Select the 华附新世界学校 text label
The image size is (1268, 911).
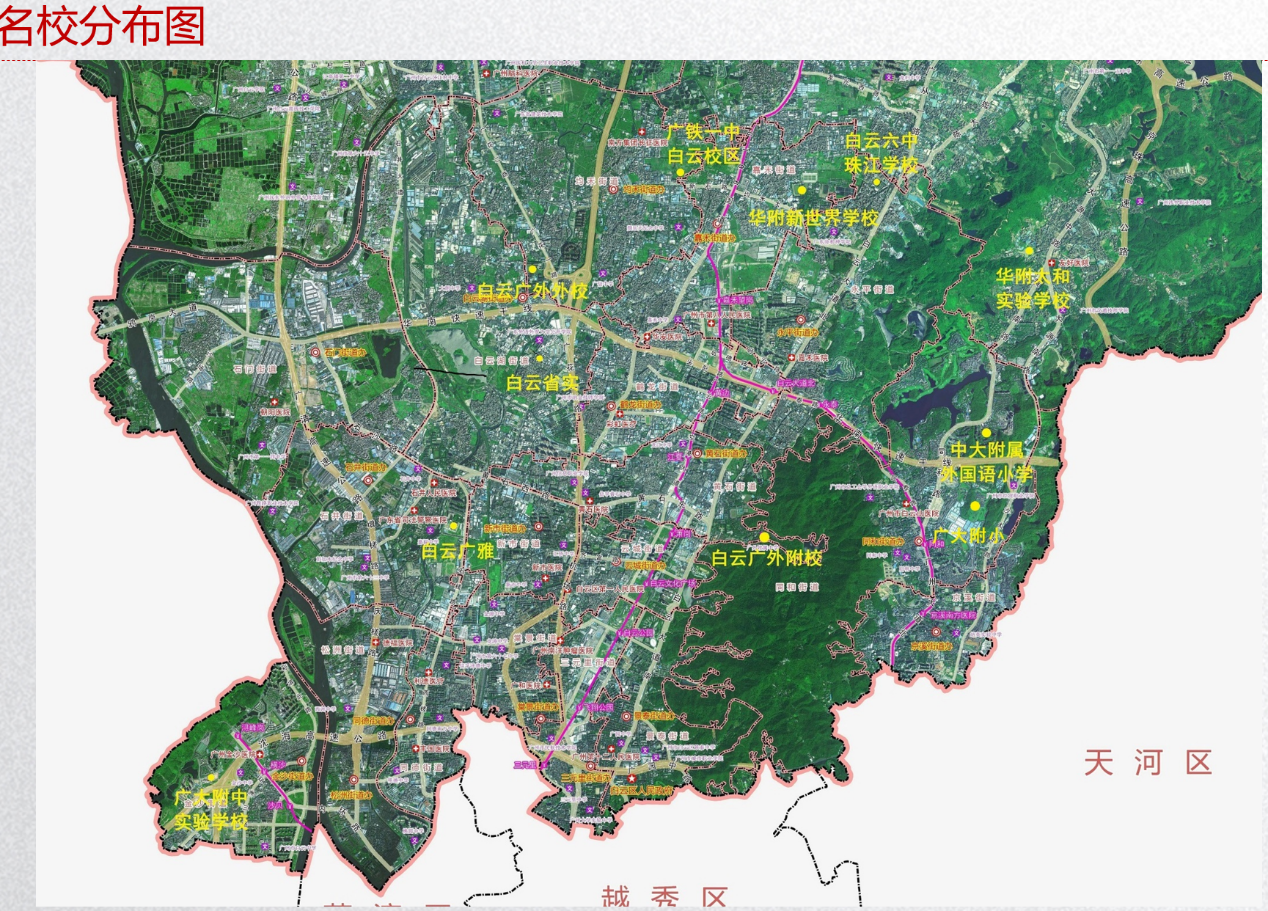813,217
